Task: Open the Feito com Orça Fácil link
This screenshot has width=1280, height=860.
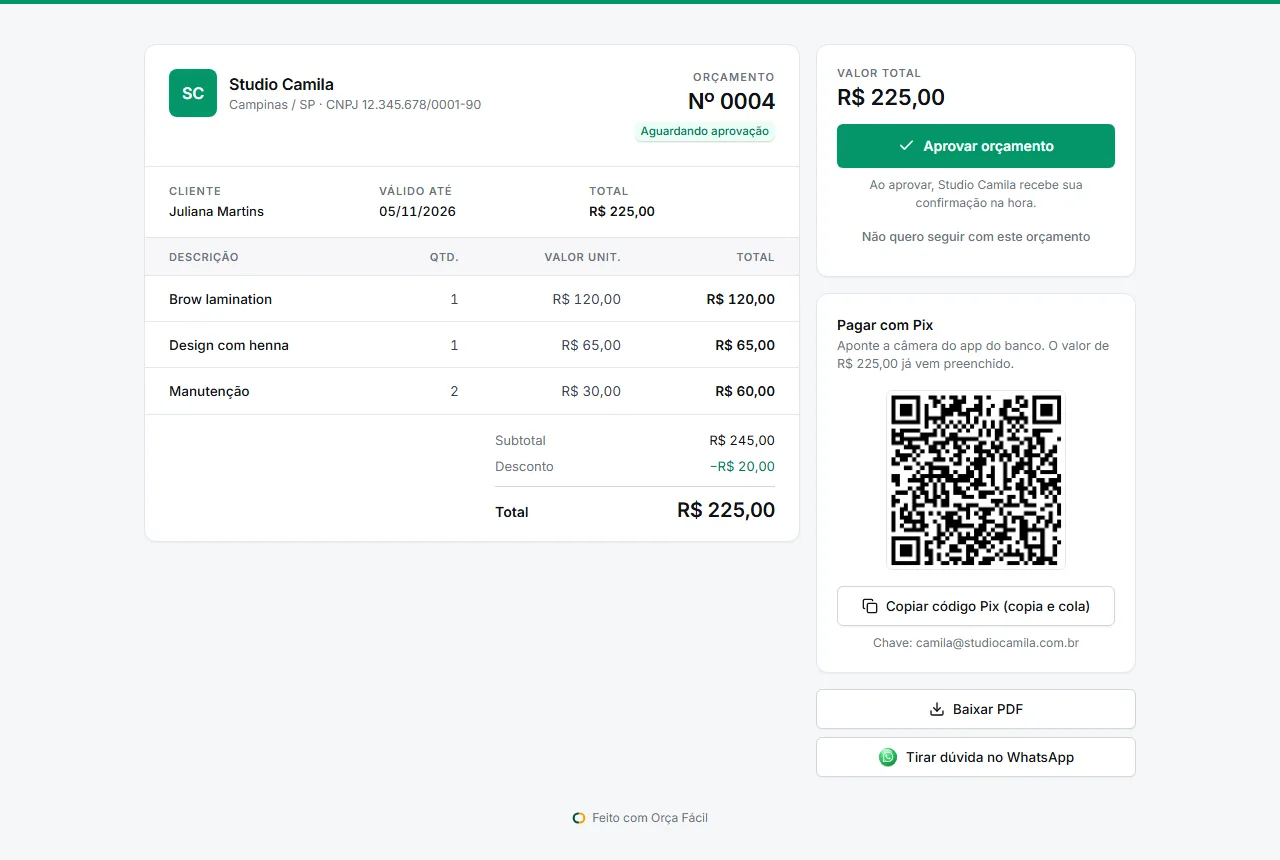Action: (x=640, y=818)
